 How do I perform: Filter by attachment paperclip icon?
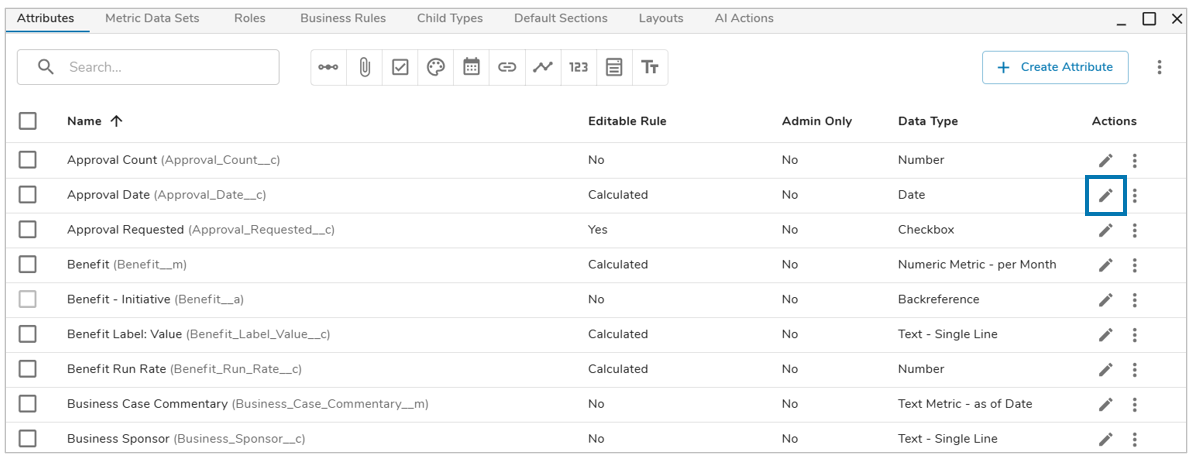pos(365,67)
